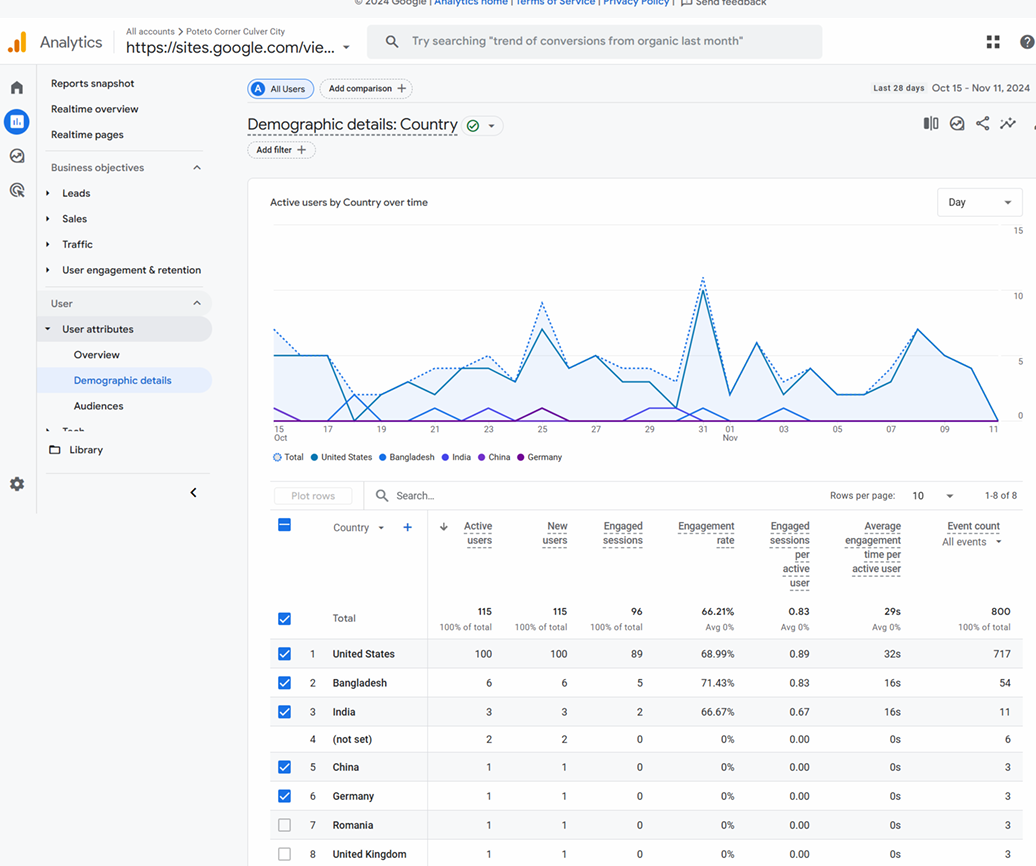Open the Advertising icon in left rail
The width and height of the screenshot is (1036, 866).
[17, 190]
